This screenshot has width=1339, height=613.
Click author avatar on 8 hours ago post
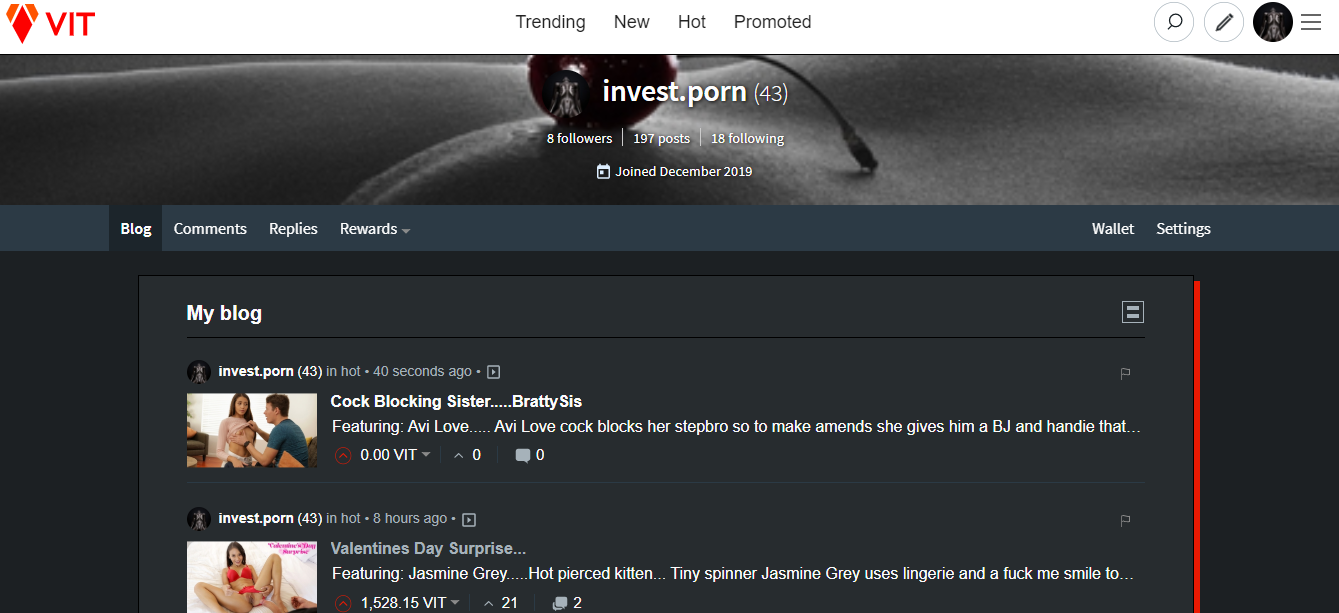click(199, 519)
